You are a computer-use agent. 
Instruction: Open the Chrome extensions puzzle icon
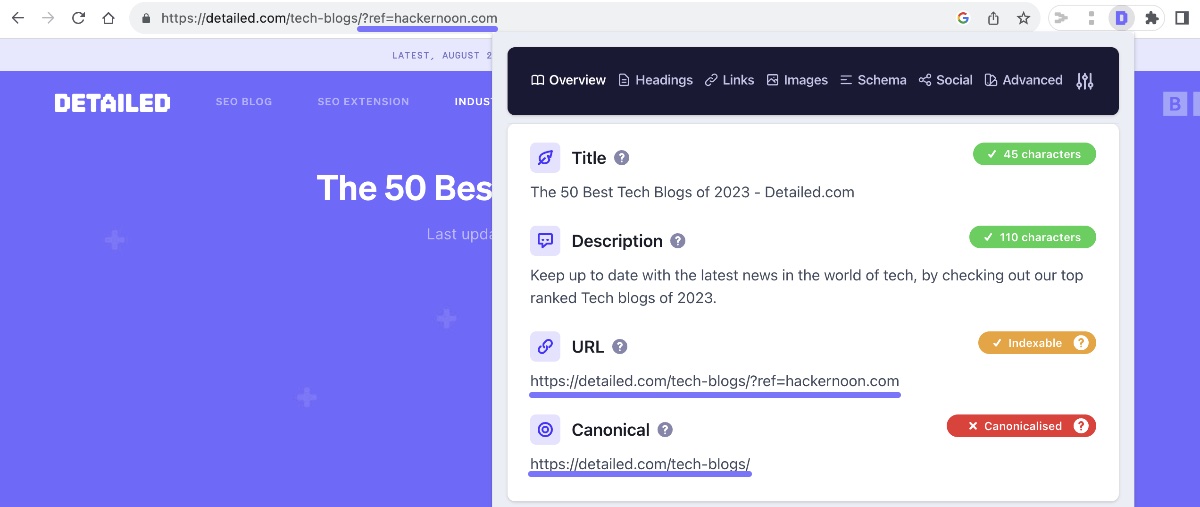coord(1152,18)
